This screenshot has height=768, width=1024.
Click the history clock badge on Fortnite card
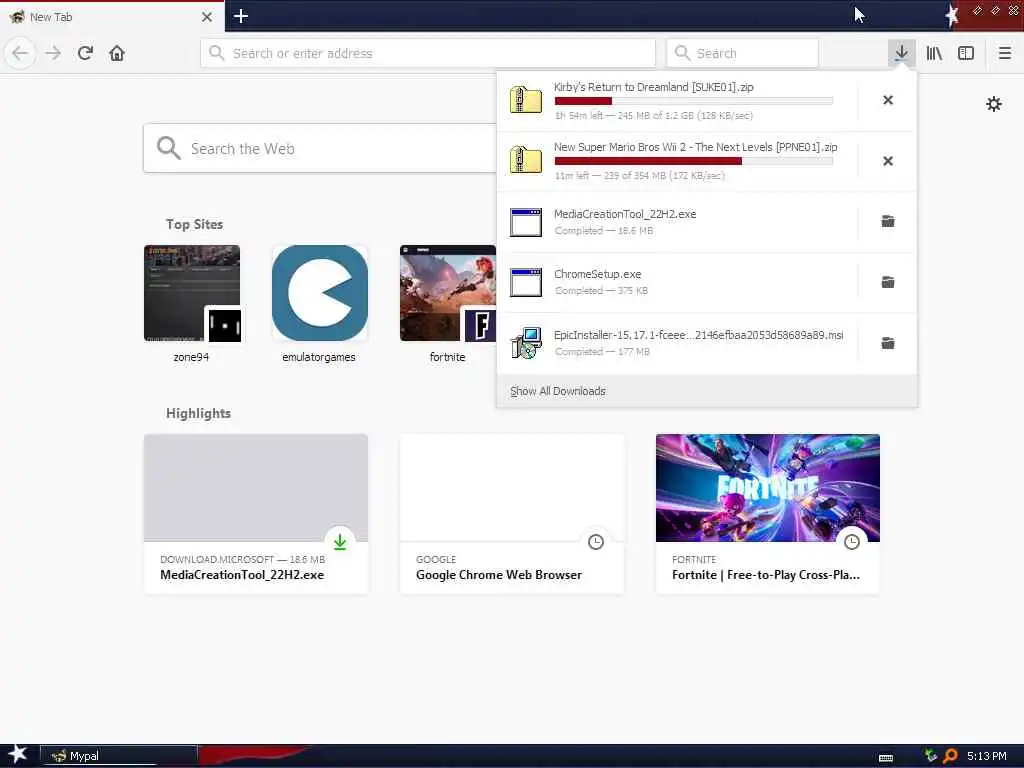pos(852,541)
